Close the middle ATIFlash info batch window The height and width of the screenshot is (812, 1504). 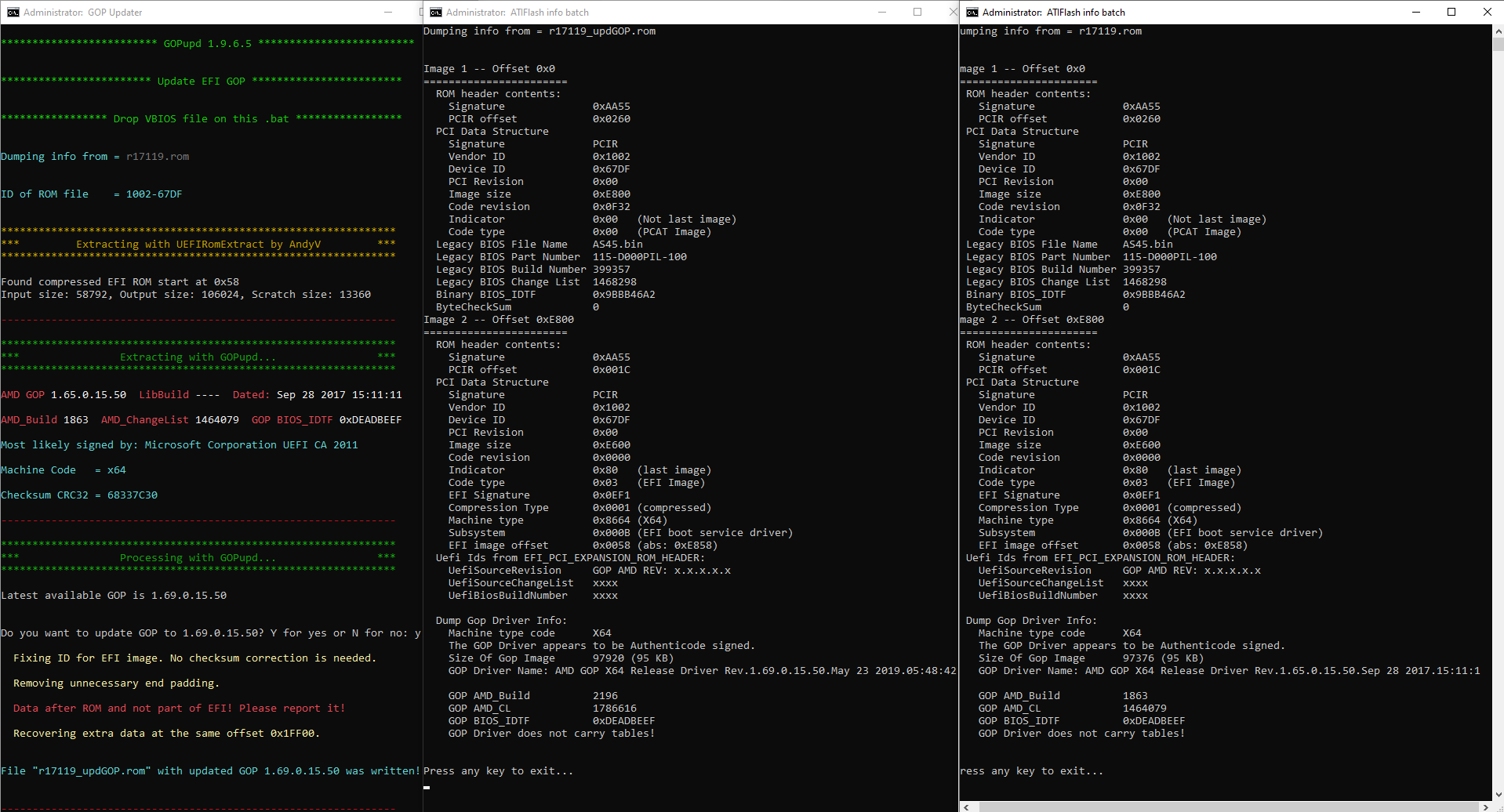[953, 13]
